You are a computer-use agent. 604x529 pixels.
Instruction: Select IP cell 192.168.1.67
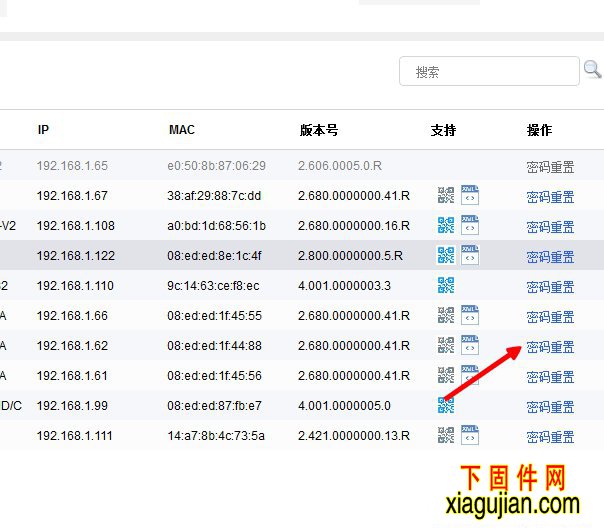[72, 196]
